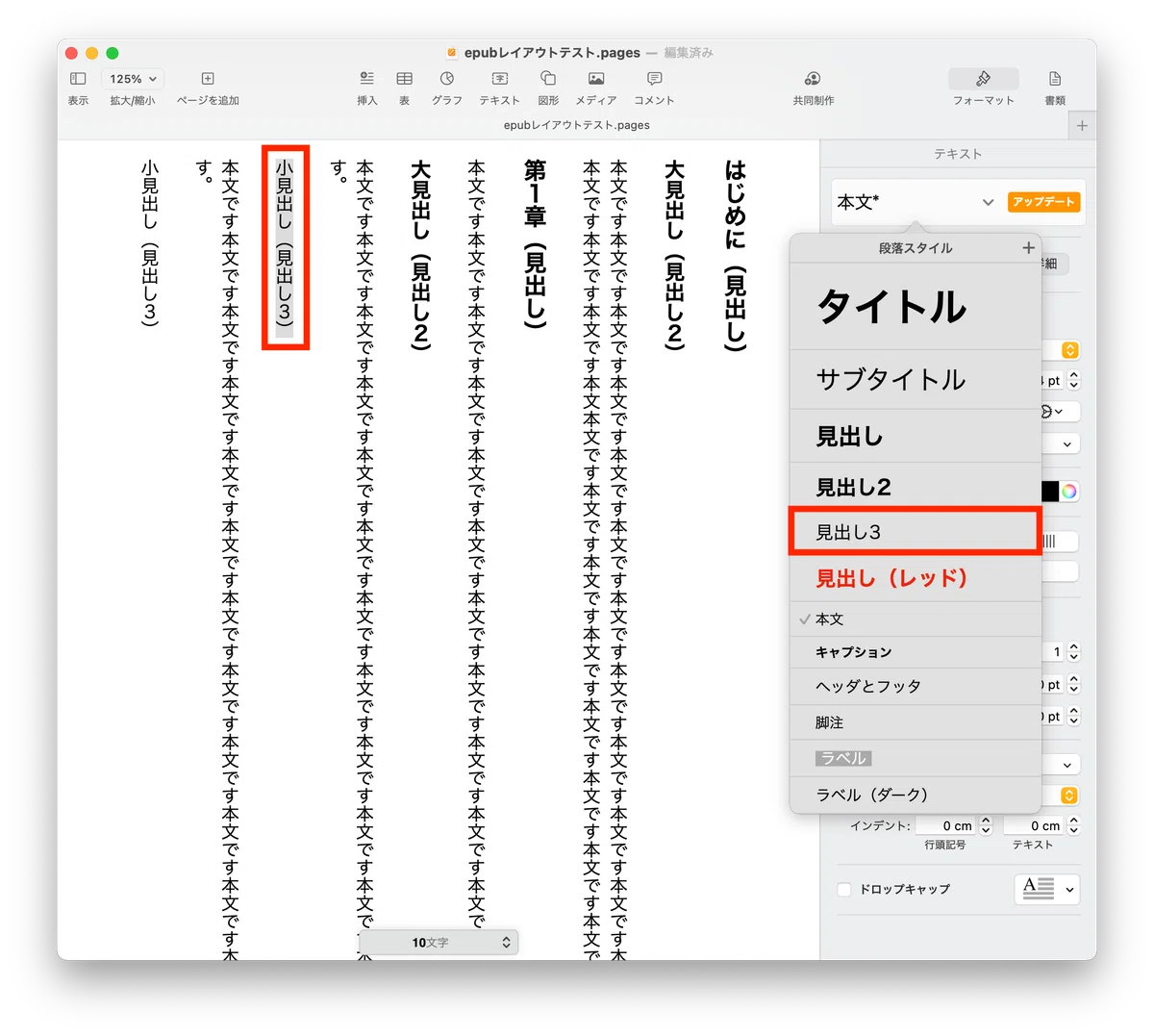The width and height of the screenshot is (1154, 1036).
Task: Open the 図形 shapes icon
Action: (548, 79)
